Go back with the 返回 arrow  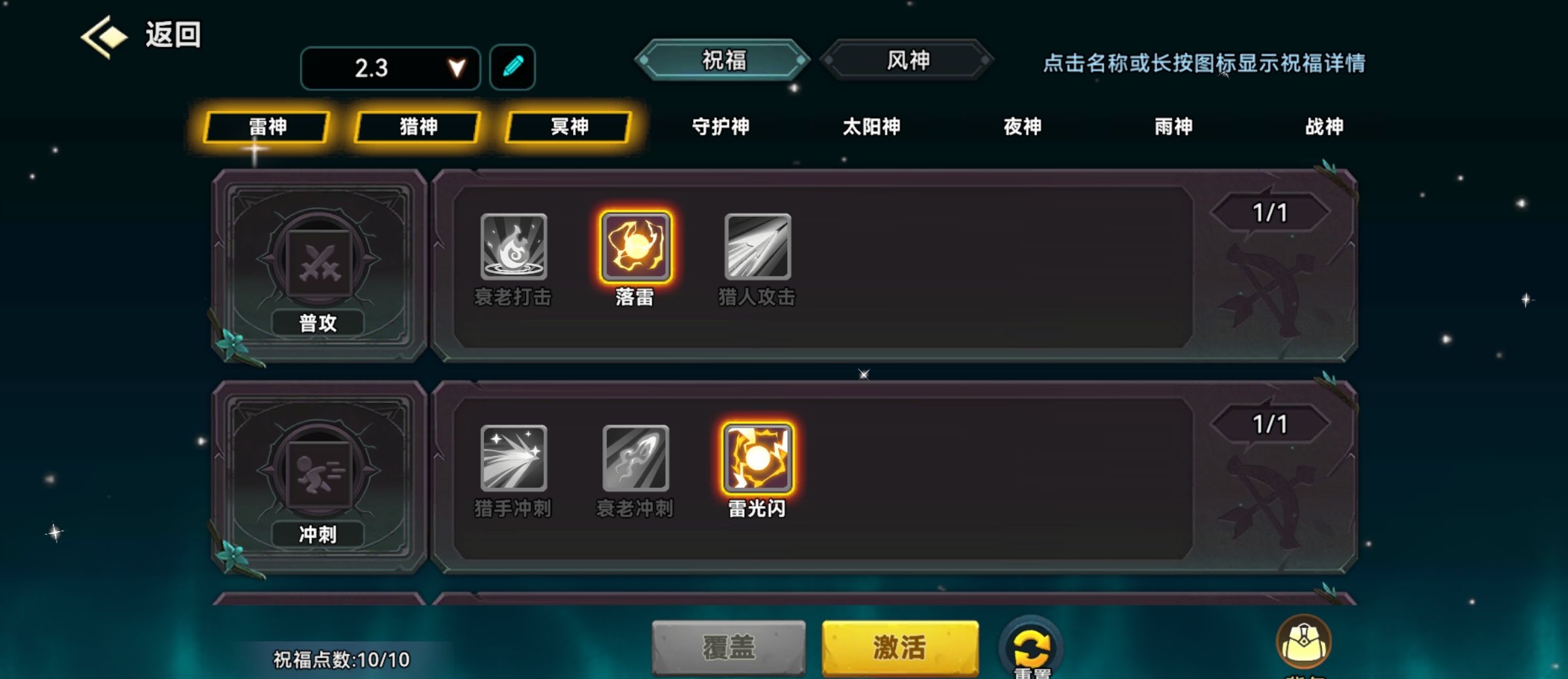pos(140,35)
